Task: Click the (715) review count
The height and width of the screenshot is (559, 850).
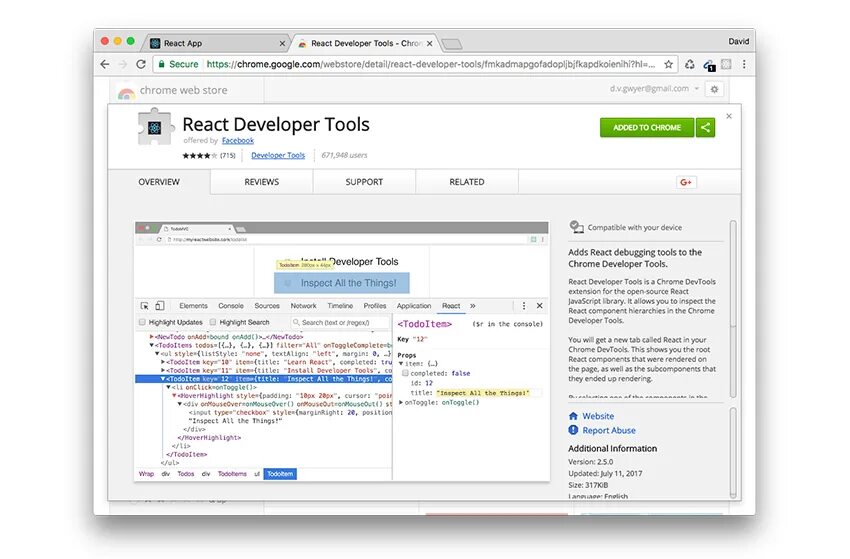Action: coord(228,156)
